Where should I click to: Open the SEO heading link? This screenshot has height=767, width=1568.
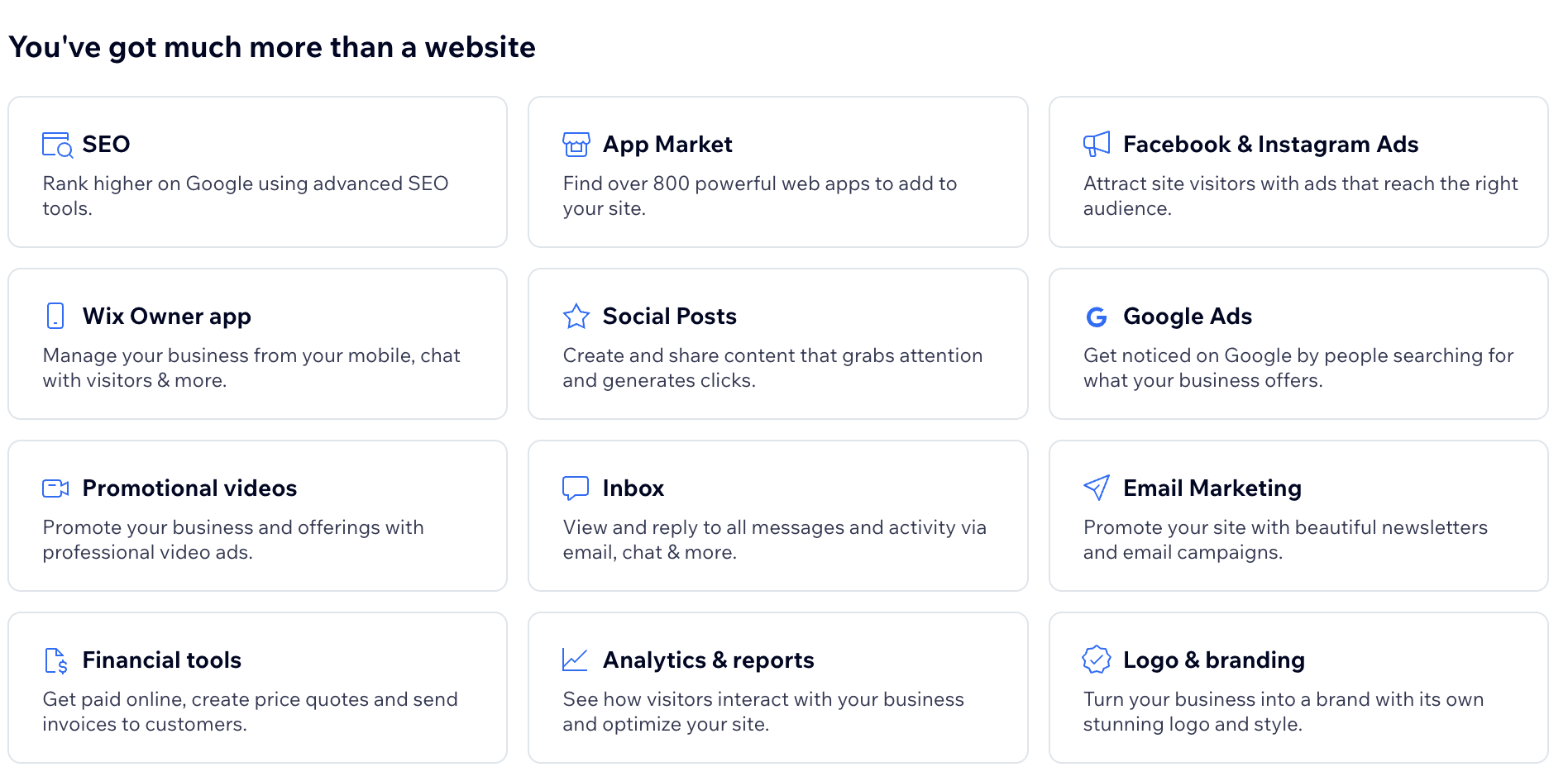point(106,145)
